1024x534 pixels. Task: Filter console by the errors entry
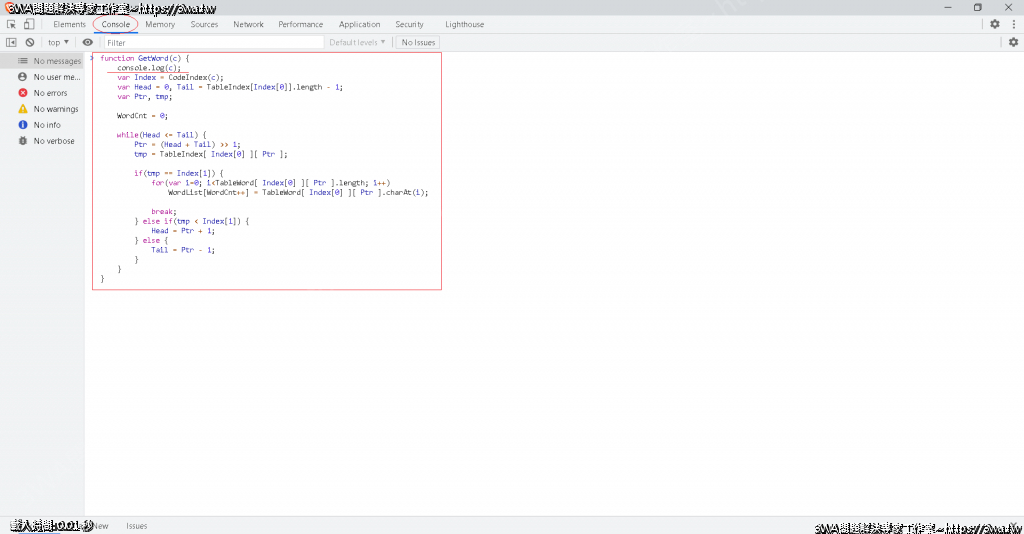click(50, 93)
